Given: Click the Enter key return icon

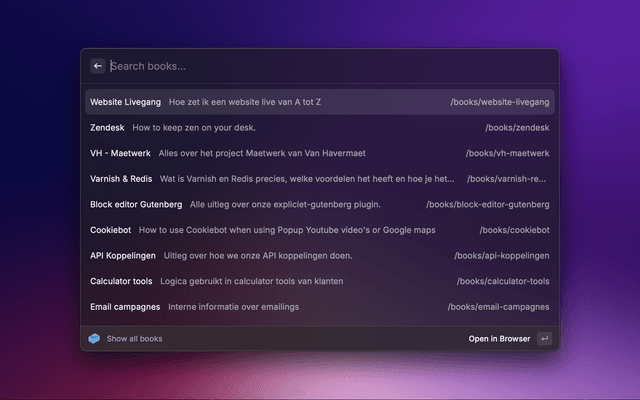Looking at the screenshot, I should [x=543, y=339].
